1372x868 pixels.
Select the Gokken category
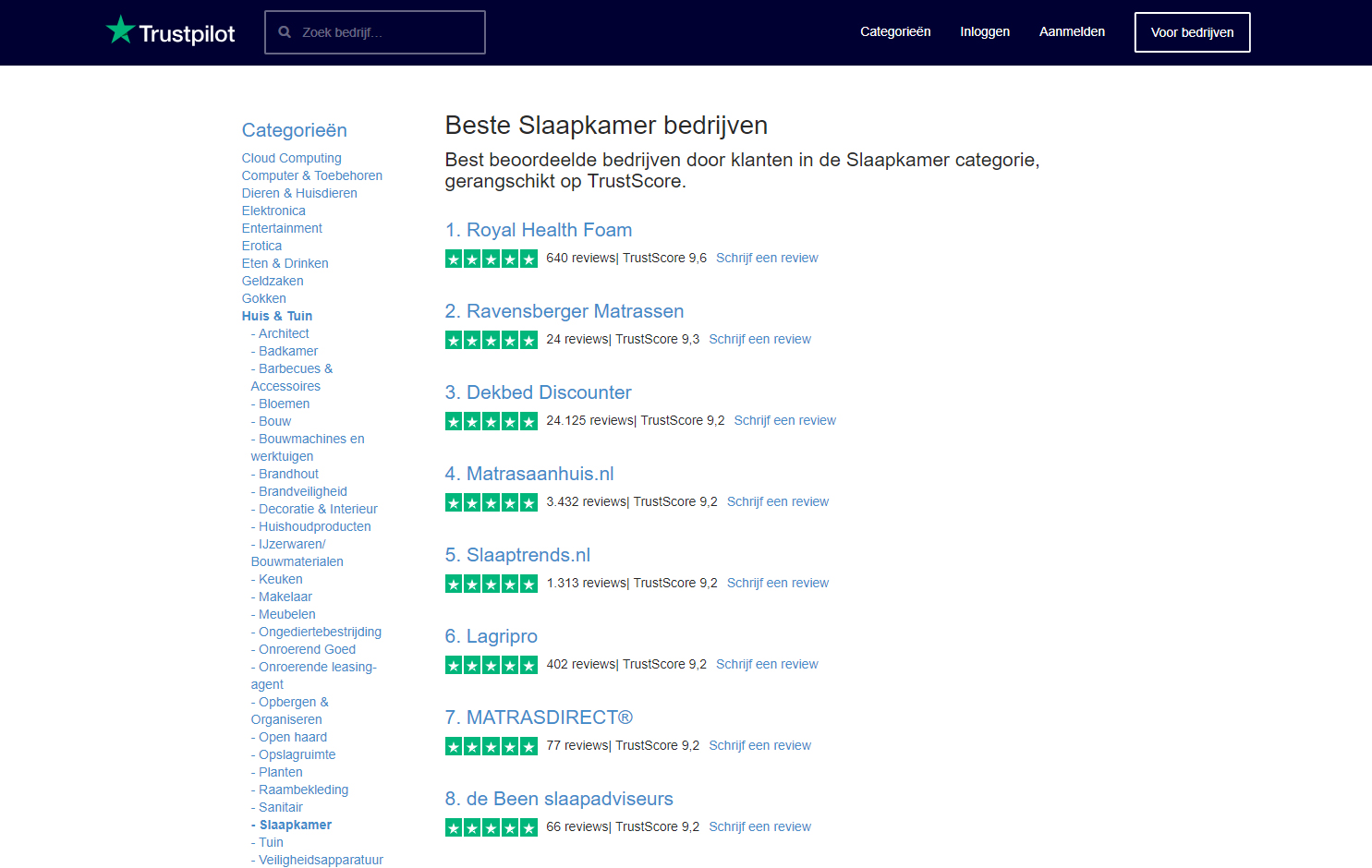tap(263, 298)
